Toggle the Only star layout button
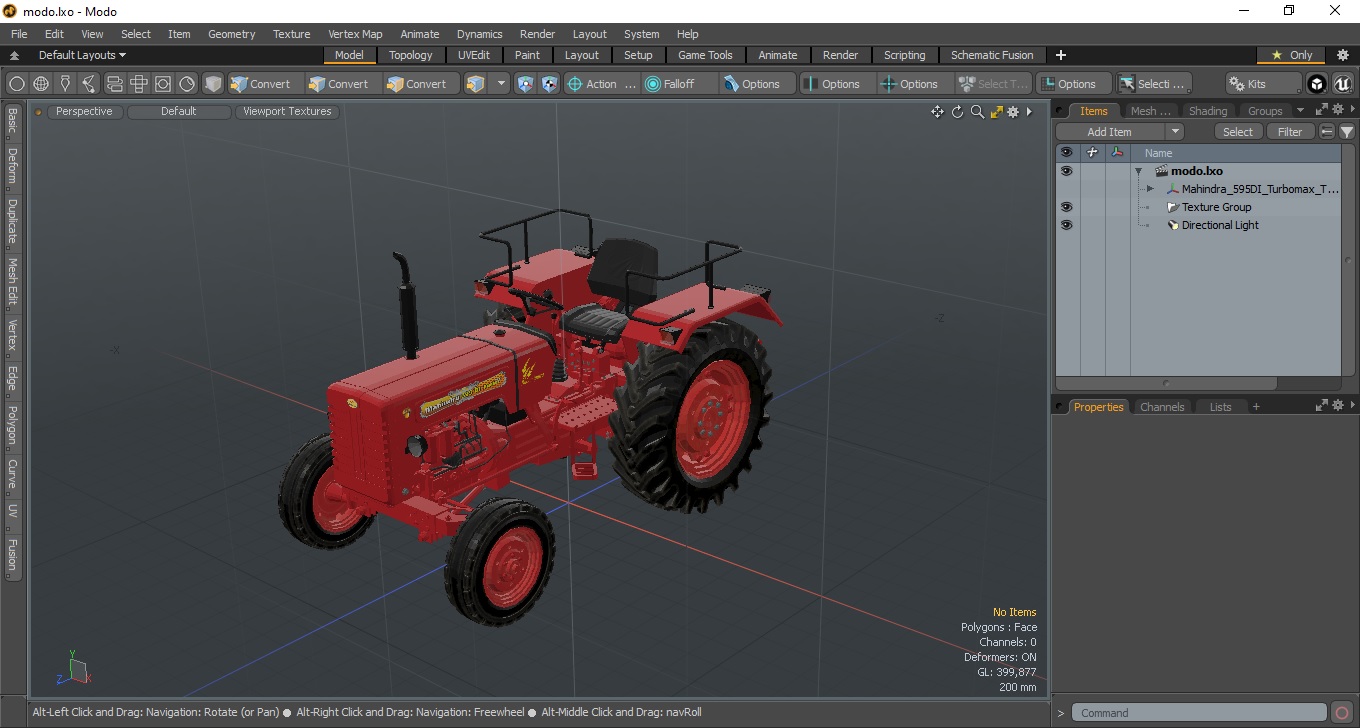This screenshot has height=728, width=1360. [1291, 55]
